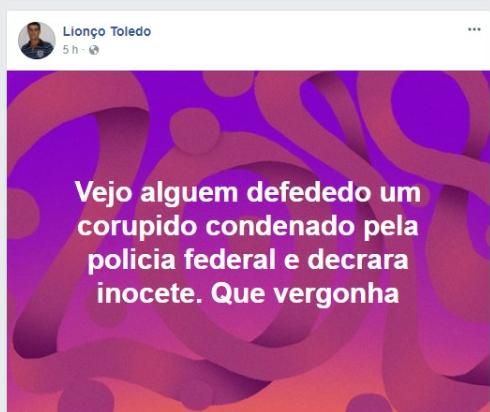Open the three-dot post options menu
The height and width of the screenshot is (412, 490).
tap(474, 29)
